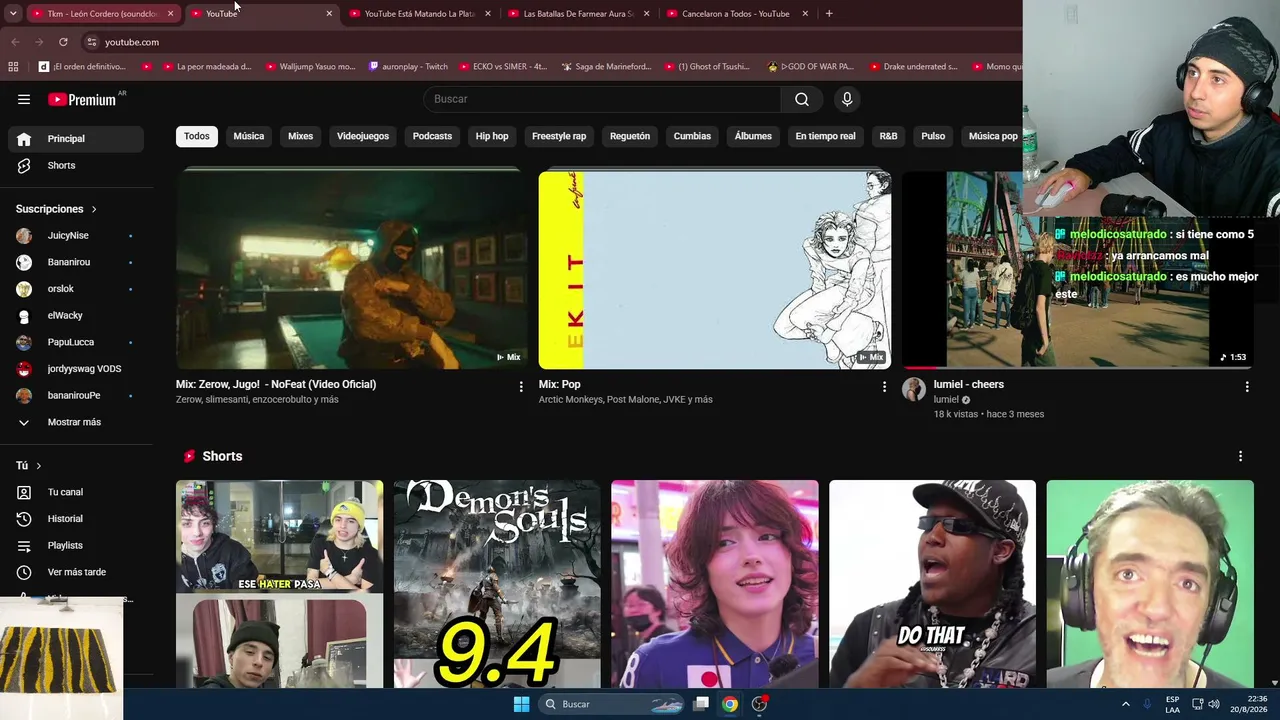This screenshot has height=720, width=1280.
Task: Open Playlists from sidebar
Action: click(76, 545)
